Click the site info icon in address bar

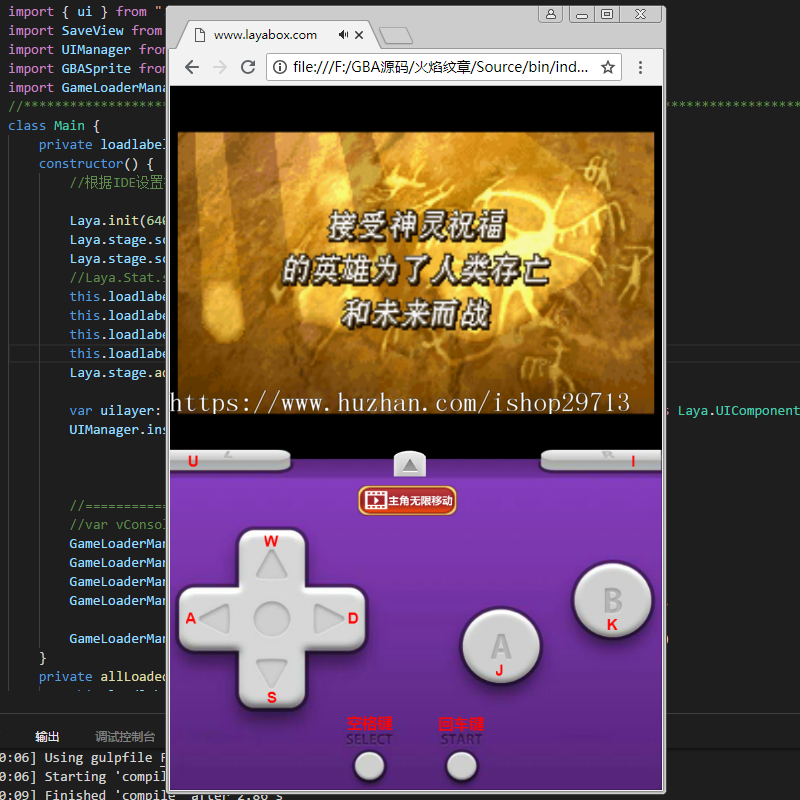[280, 67]
